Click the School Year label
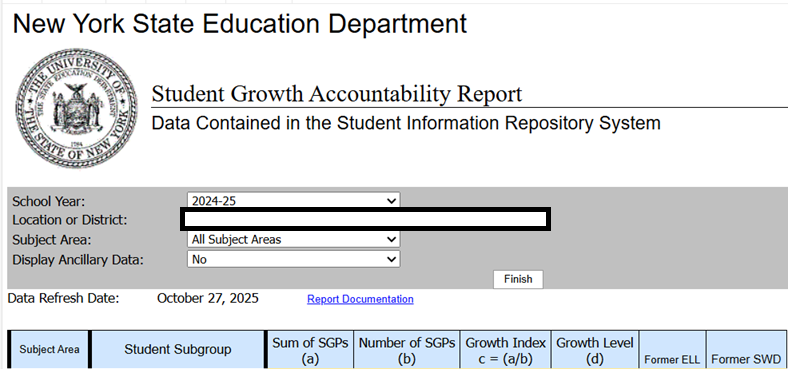The height and width of the screenshot is (369, 788). pos(49,201)
